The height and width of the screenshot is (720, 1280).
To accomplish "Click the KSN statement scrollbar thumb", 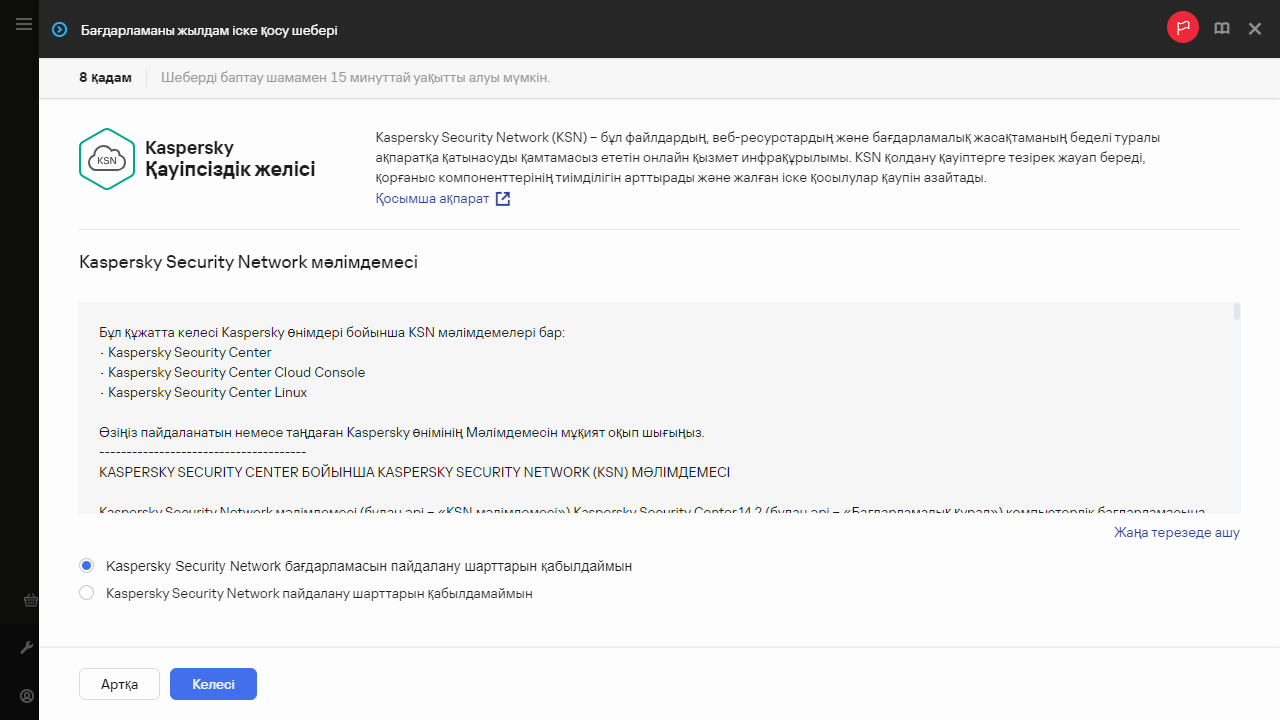I will (1237, 311).
